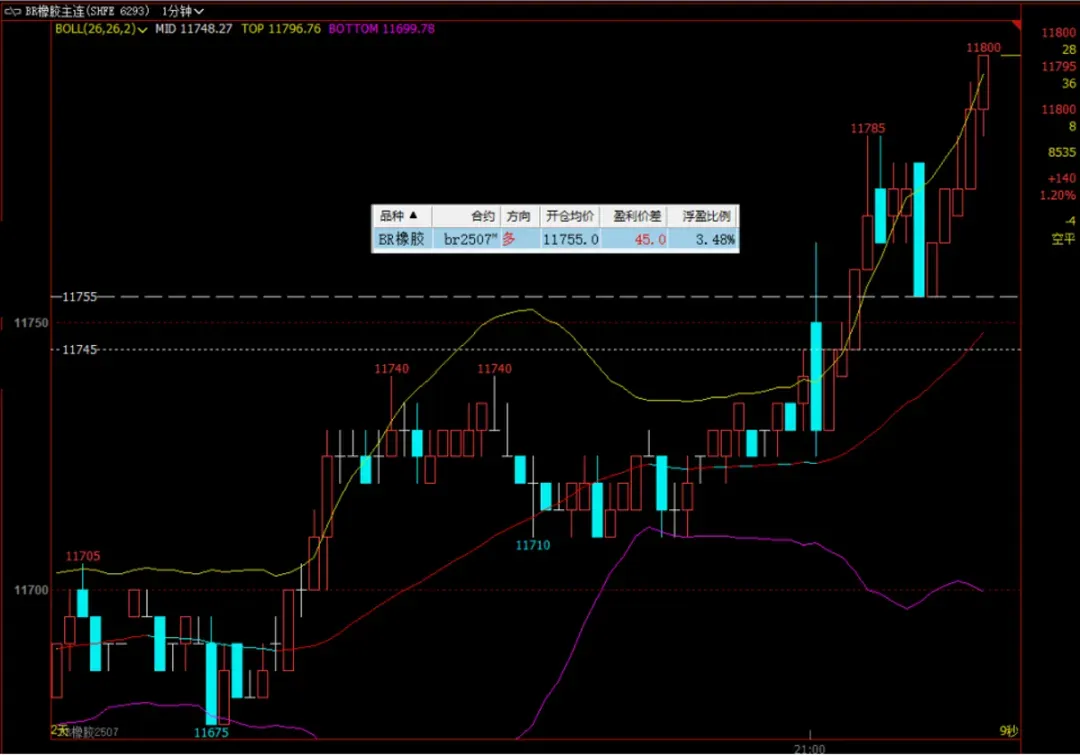Image resolution: width=1080 pixels, height=755 pixels.
Task: Click the 11755 dashed price line label
Action: tap(80, 297)
